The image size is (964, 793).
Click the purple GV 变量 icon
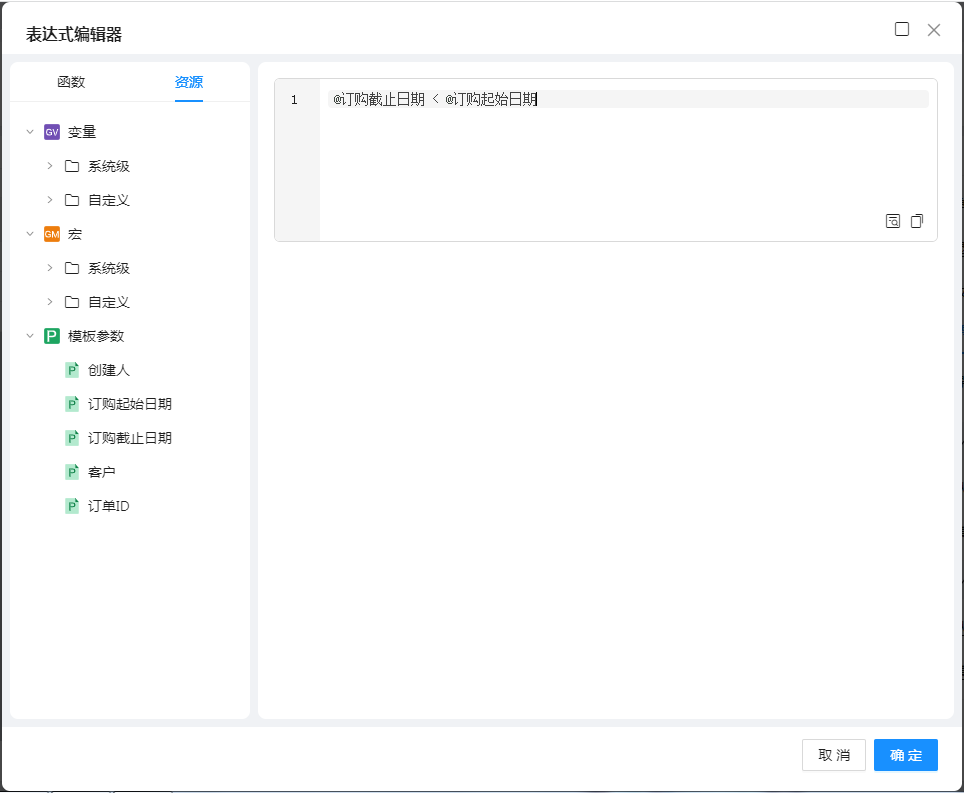pyautogui.click(x=52, y=132)
